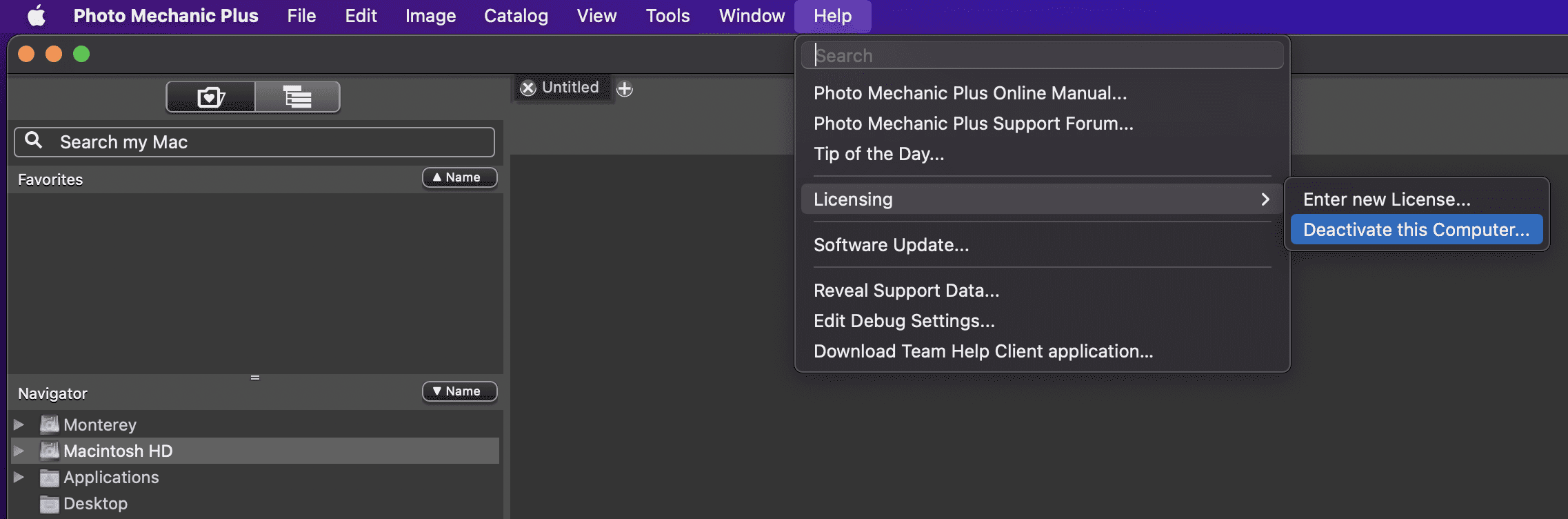Open Photo Mechanic Plus Online Manual
This screenshot has height=519, width=1568.
click(969, 93)
